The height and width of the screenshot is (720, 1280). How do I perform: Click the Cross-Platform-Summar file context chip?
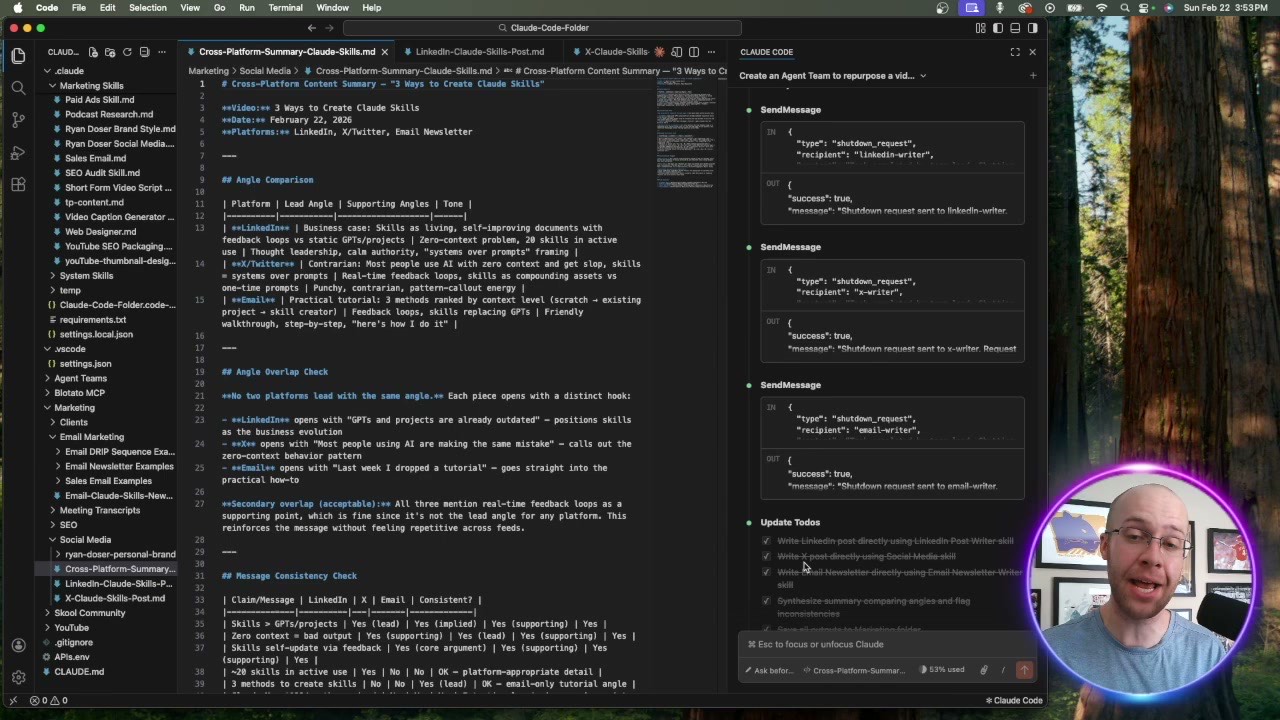[855, 670]
